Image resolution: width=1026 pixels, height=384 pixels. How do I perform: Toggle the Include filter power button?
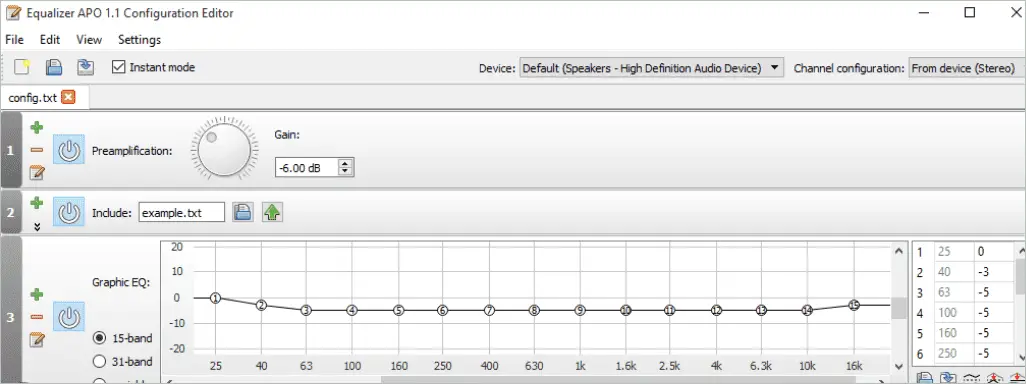click(69, 212)
